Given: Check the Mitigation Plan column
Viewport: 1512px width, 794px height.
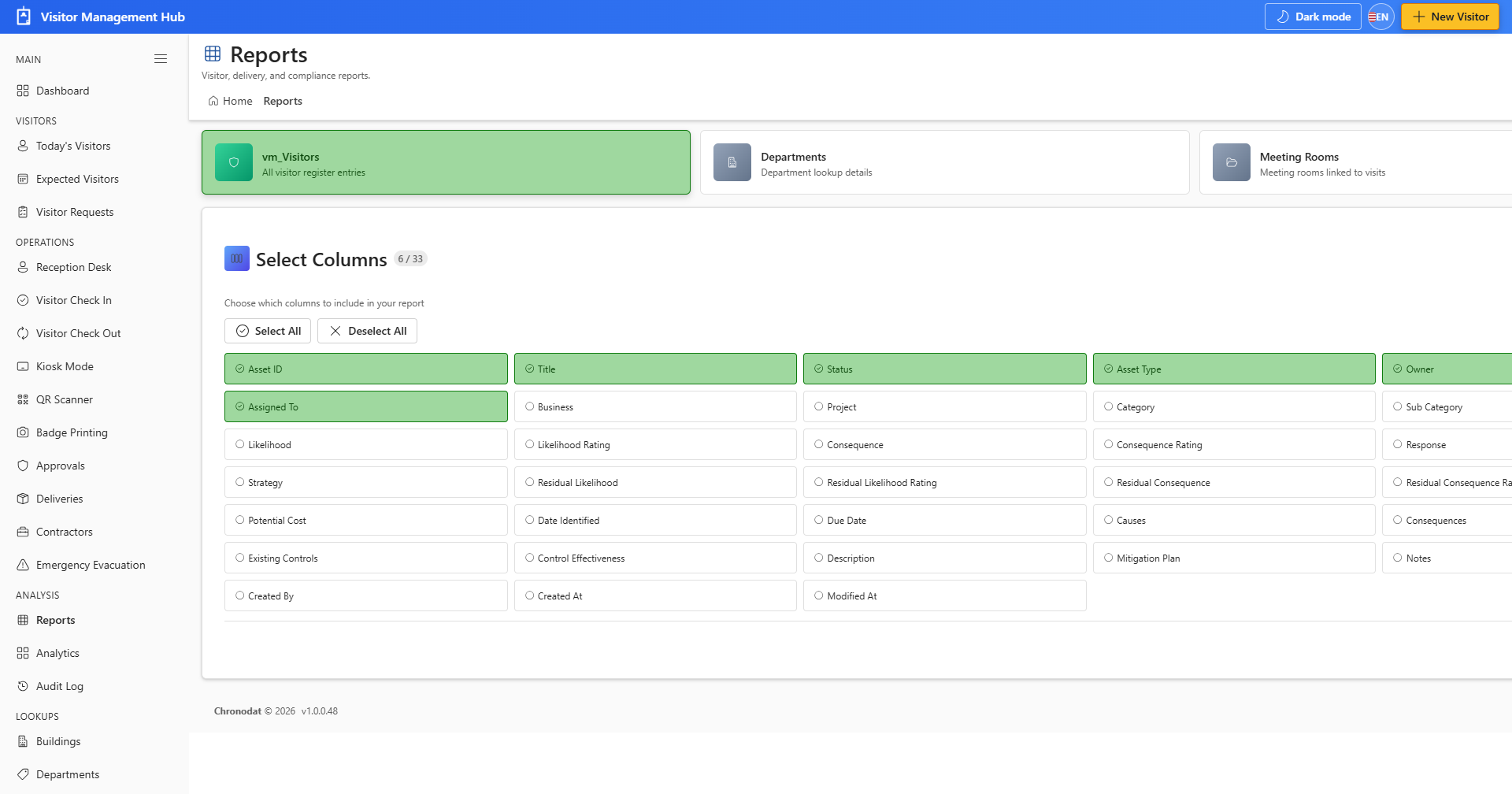Looking at the screenshot, I should pyautogui.click(x=1234, y=558).
